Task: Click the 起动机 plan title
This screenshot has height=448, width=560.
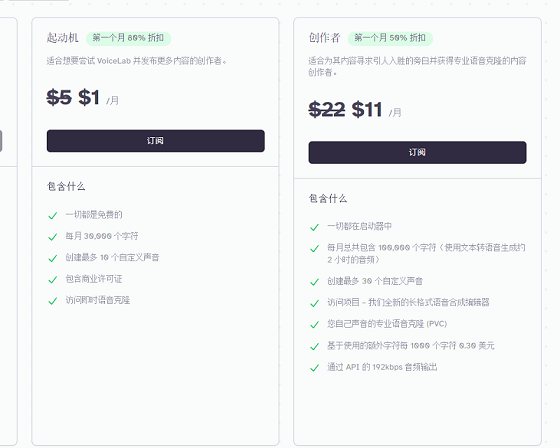Action: coord(62,38)
